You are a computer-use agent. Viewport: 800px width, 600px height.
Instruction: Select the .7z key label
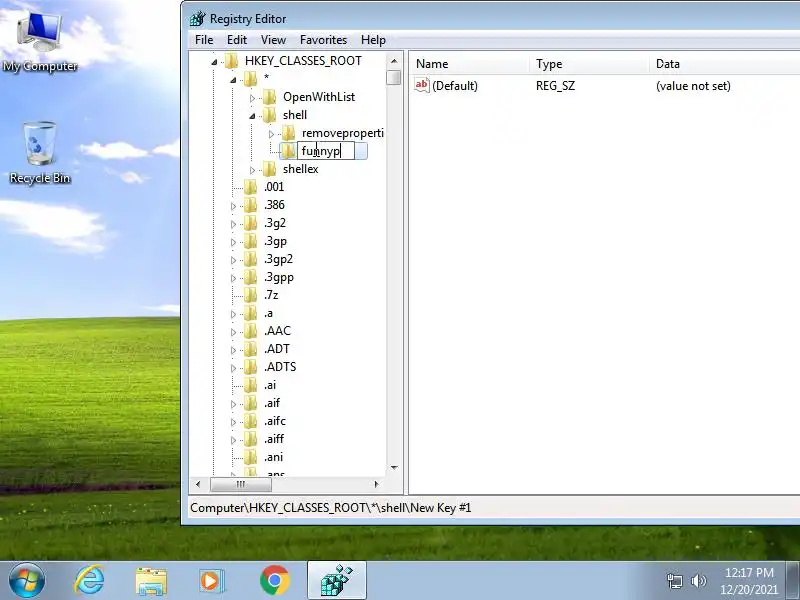(x=271, y=295)
